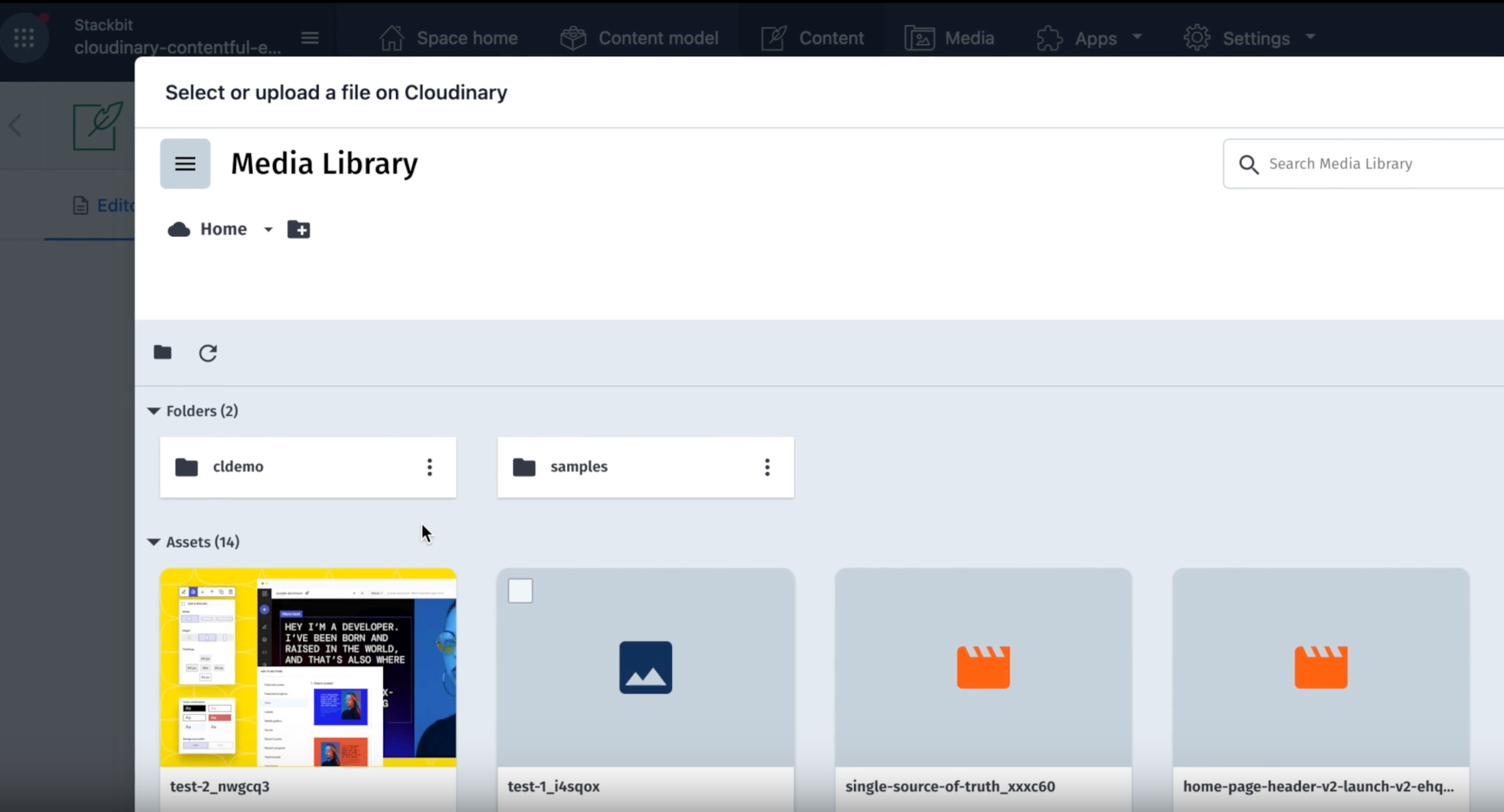The height and width of the screenshot is (812, 1504).
Task: Click the refresh icon in toolbar
Action: pos(208,353)
